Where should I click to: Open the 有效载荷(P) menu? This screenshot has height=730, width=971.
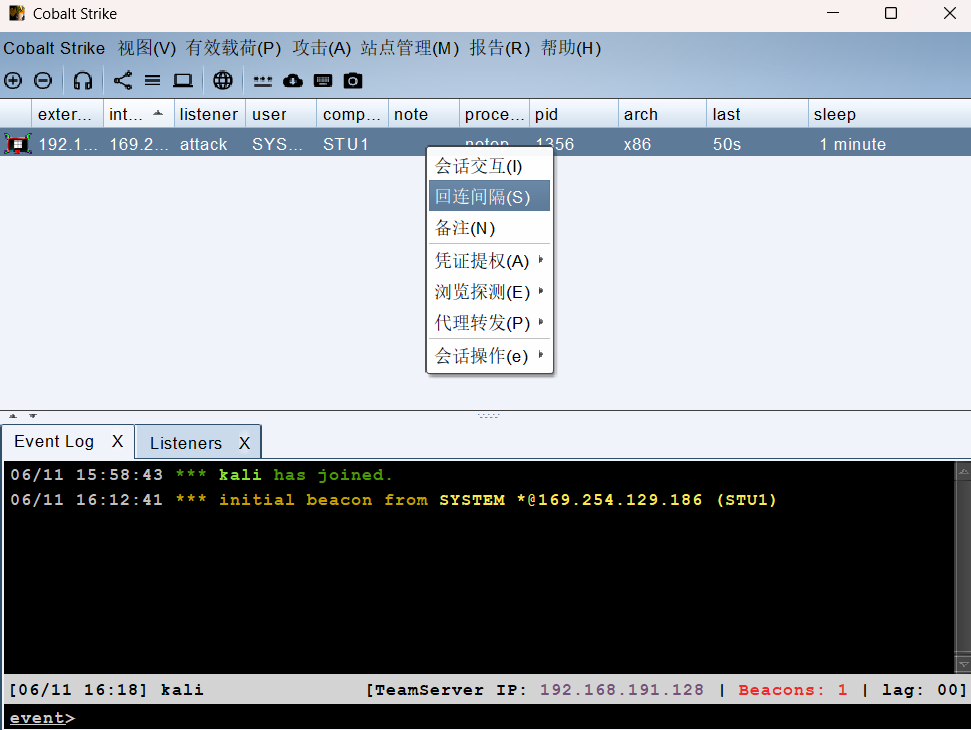pyautogui.click(x=233, y=48)
